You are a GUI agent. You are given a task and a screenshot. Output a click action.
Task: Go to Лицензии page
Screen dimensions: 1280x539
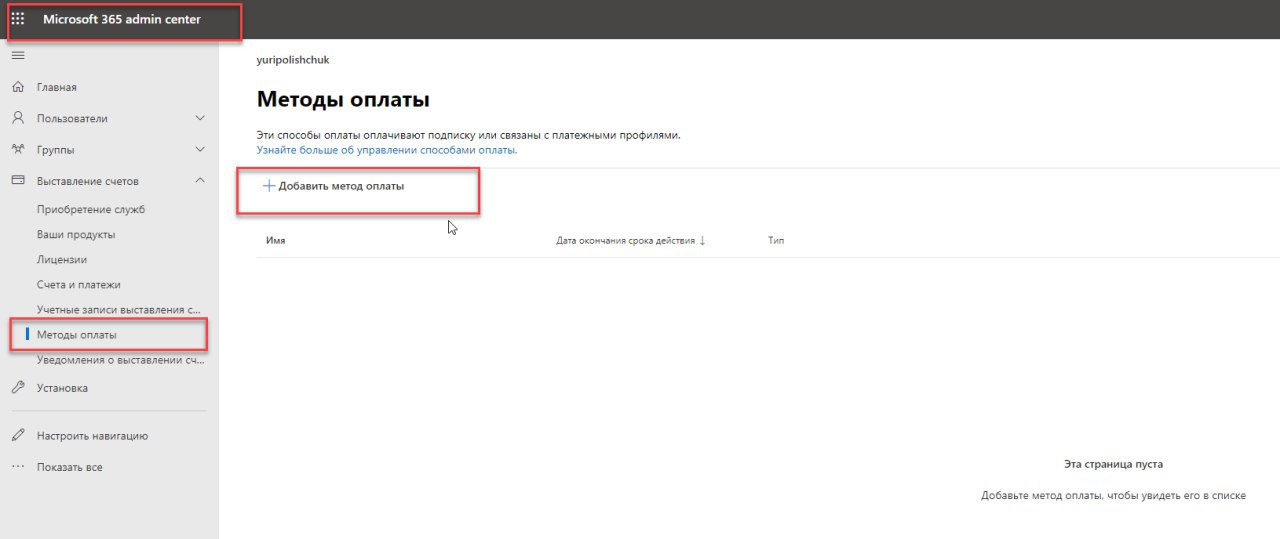[x=62, y=259]
